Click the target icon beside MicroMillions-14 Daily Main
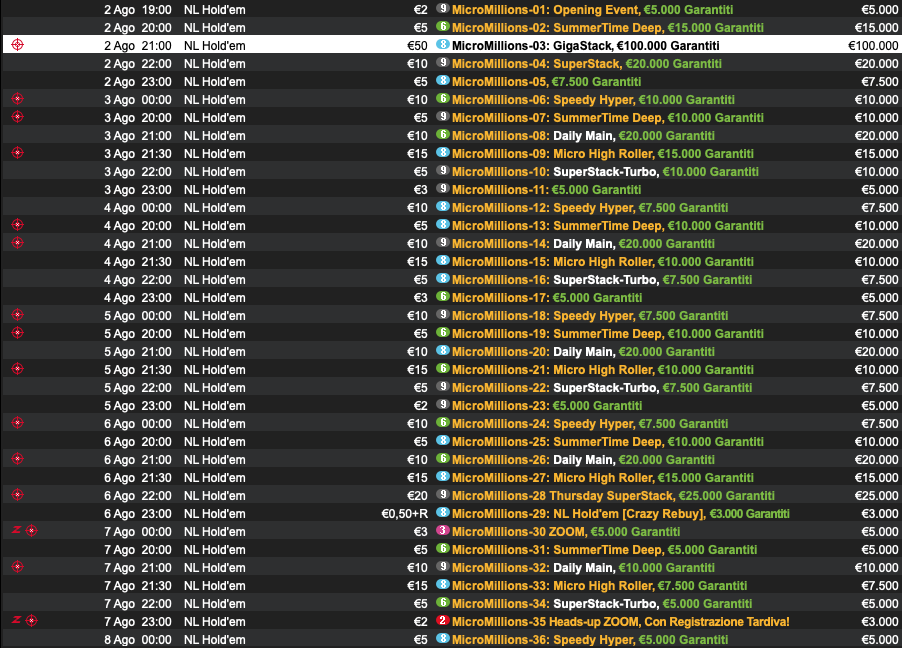This screenshot has height=648, width=902. pyautogui.click(x=18, y=243)
